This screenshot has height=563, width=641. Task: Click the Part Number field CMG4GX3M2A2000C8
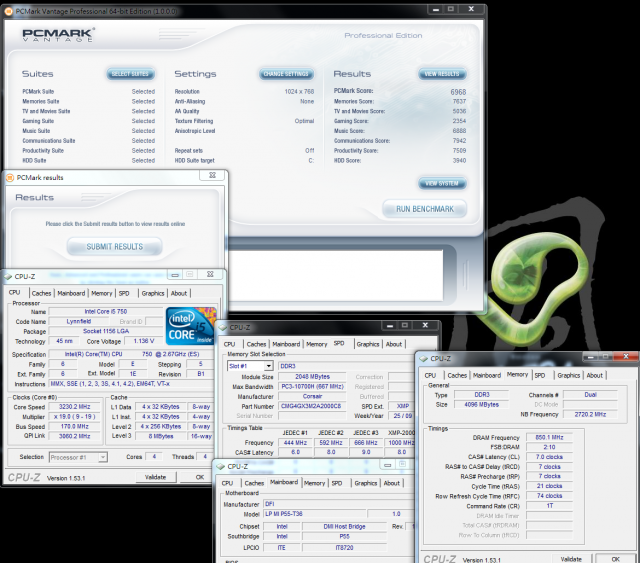pos(311,406)
